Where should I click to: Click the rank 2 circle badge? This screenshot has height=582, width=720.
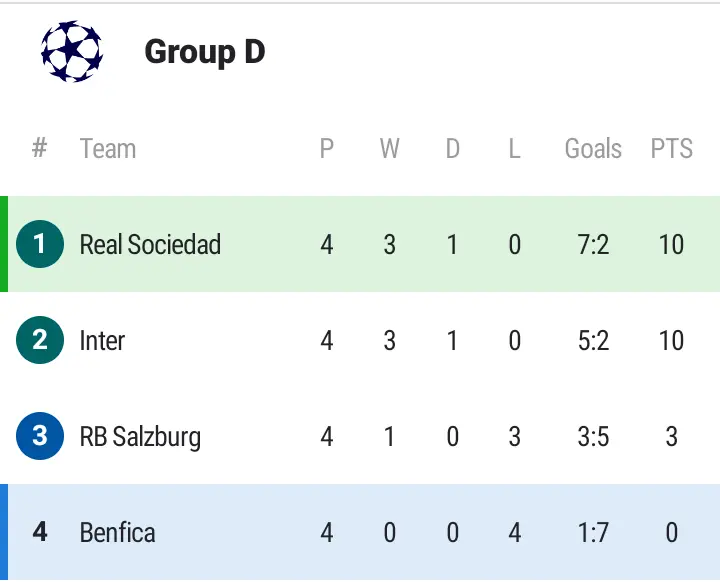[40, 340]
